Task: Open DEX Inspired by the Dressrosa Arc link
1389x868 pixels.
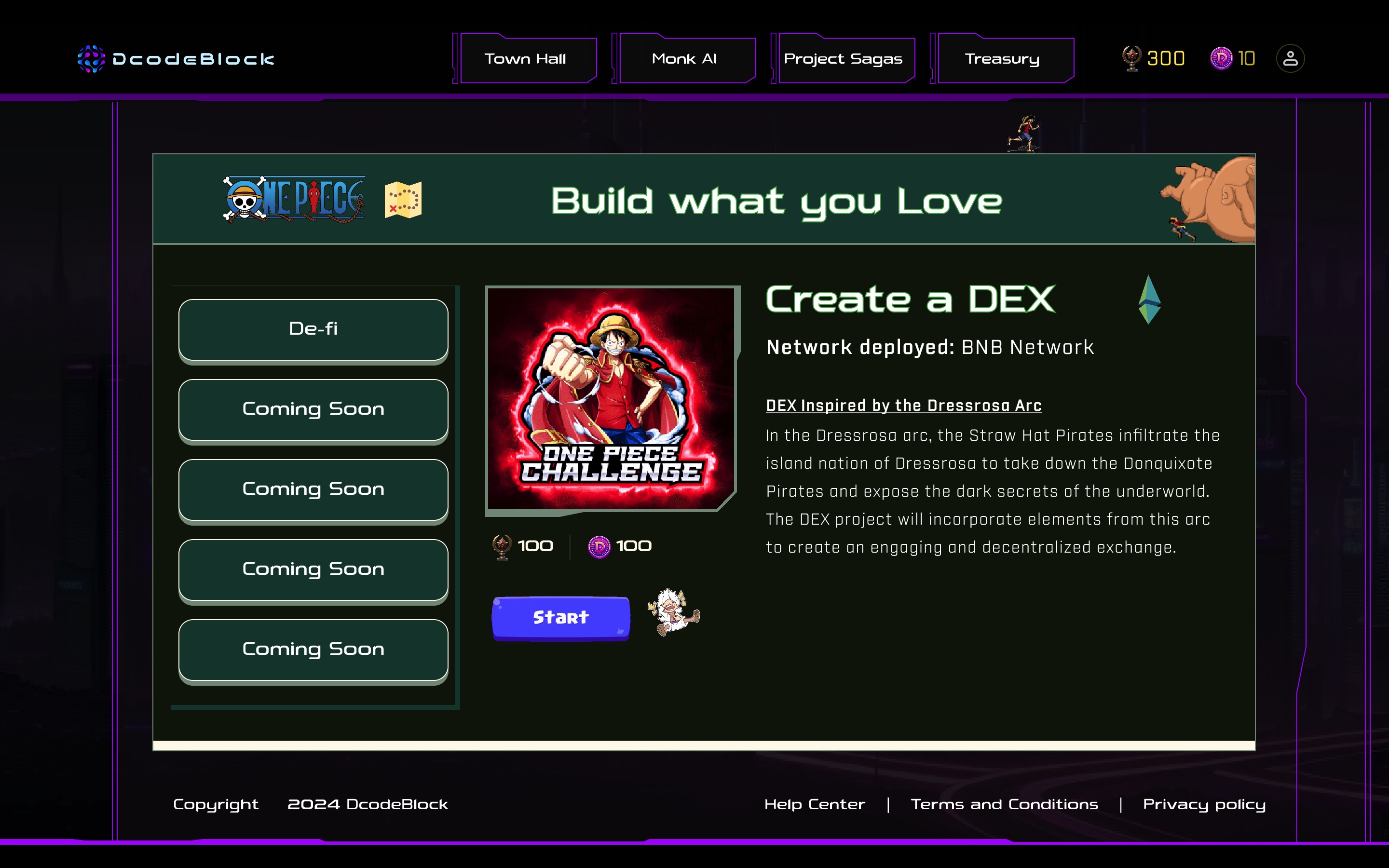Action: [x=903, y=405]
